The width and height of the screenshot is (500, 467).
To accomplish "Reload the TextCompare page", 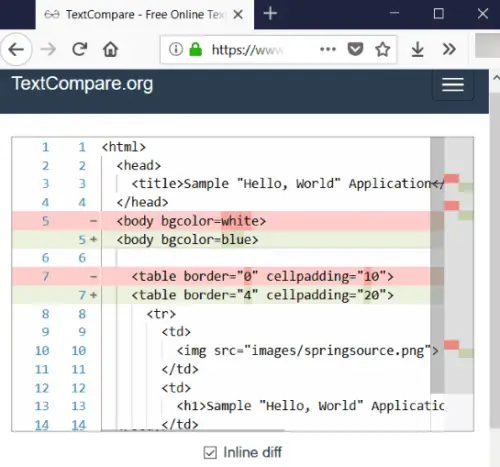I will [x=80, y=49].
